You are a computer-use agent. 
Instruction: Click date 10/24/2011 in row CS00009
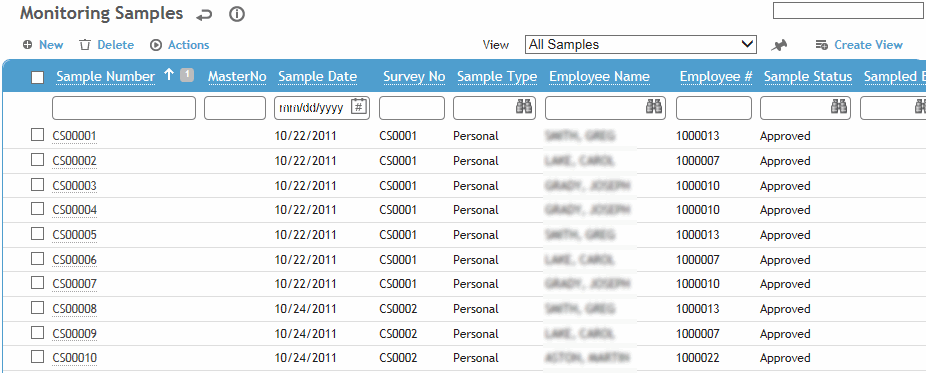(305, 333)
